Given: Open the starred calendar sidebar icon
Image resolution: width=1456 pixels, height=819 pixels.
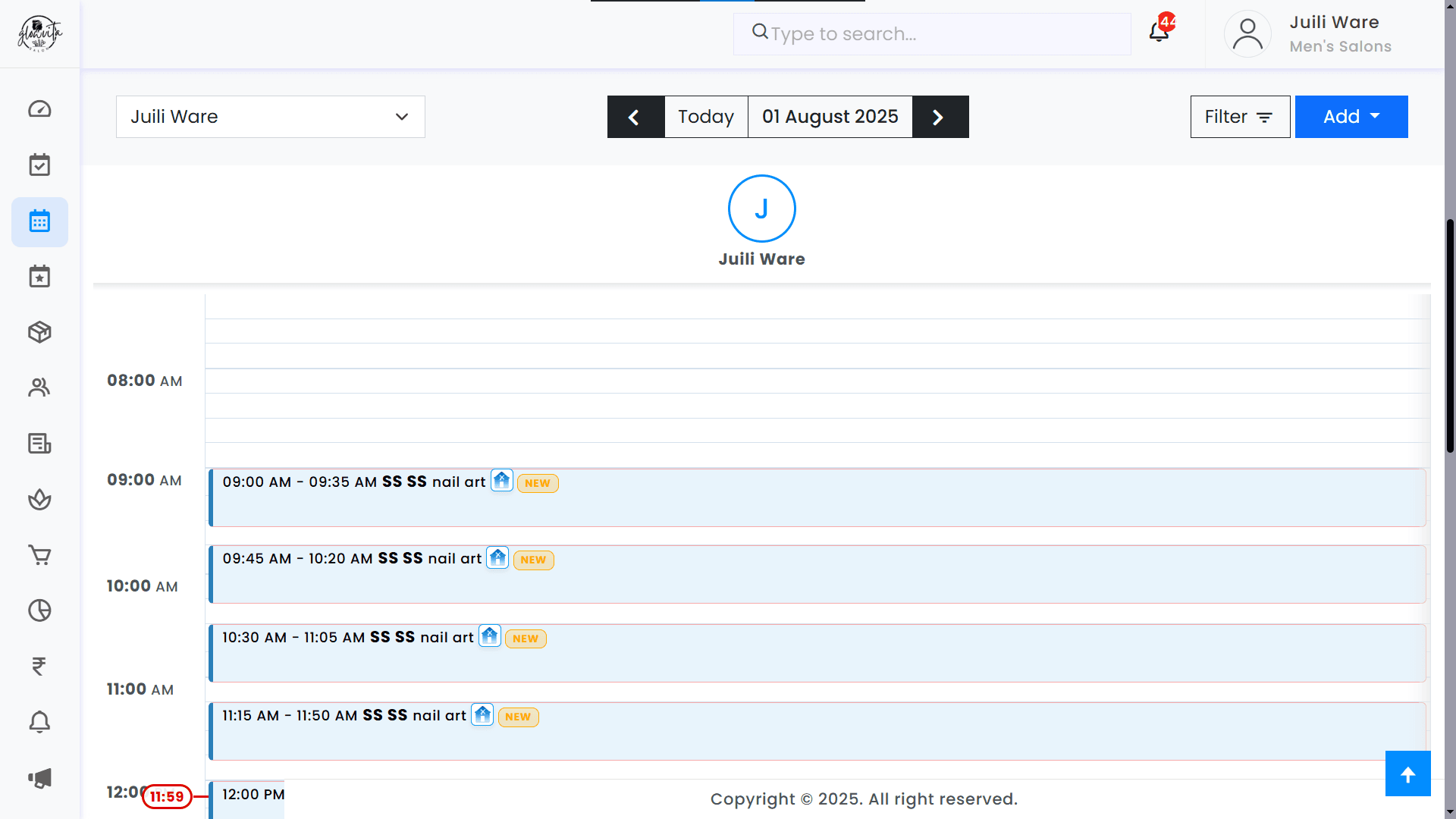Looking at the screenshot, I should click(39, 277).
